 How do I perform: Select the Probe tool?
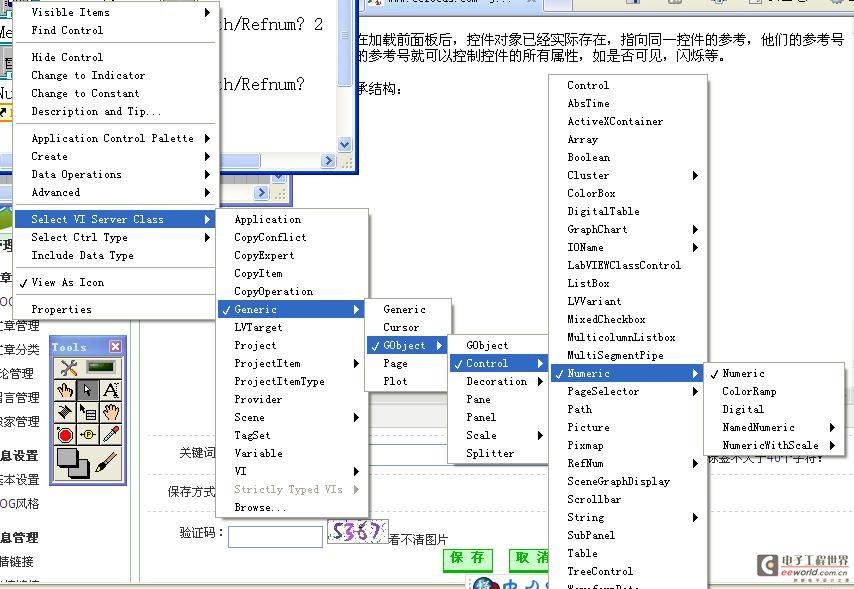89,434
